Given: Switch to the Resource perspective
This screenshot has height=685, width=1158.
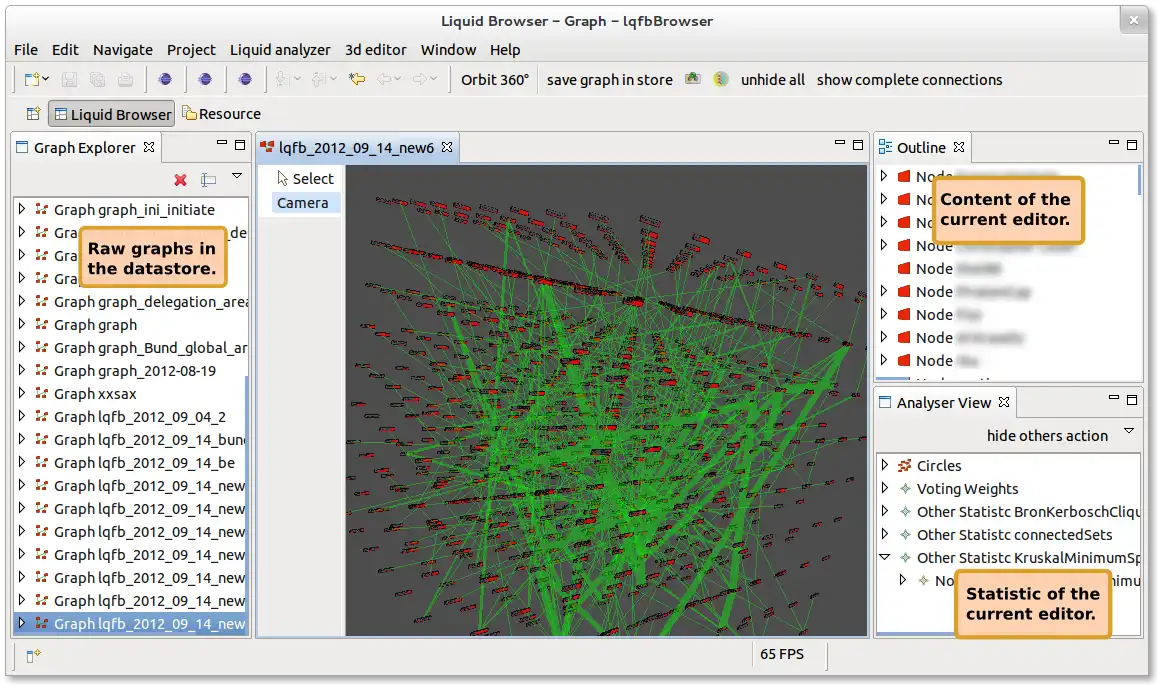Looking at the screenshot, I should 222,114.
